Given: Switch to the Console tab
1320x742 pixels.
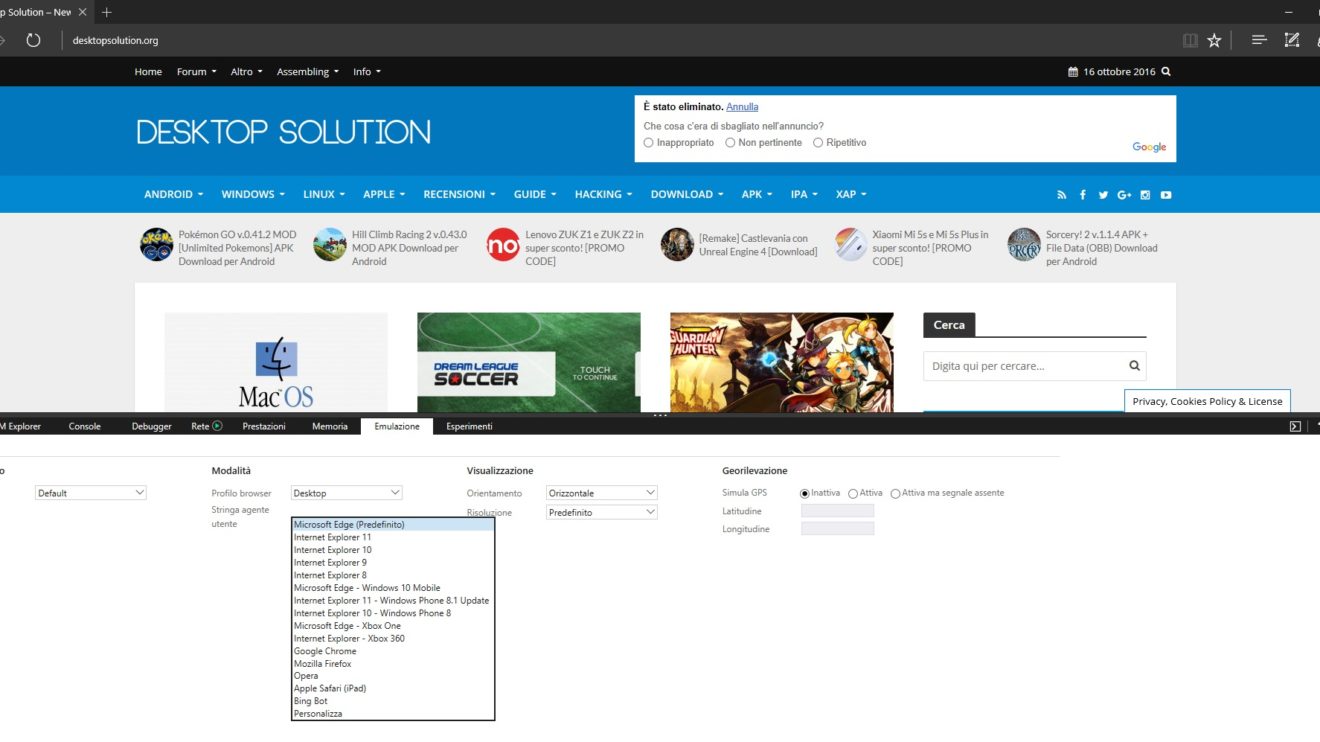Looking at the screenshot, I should coord(85,426).
